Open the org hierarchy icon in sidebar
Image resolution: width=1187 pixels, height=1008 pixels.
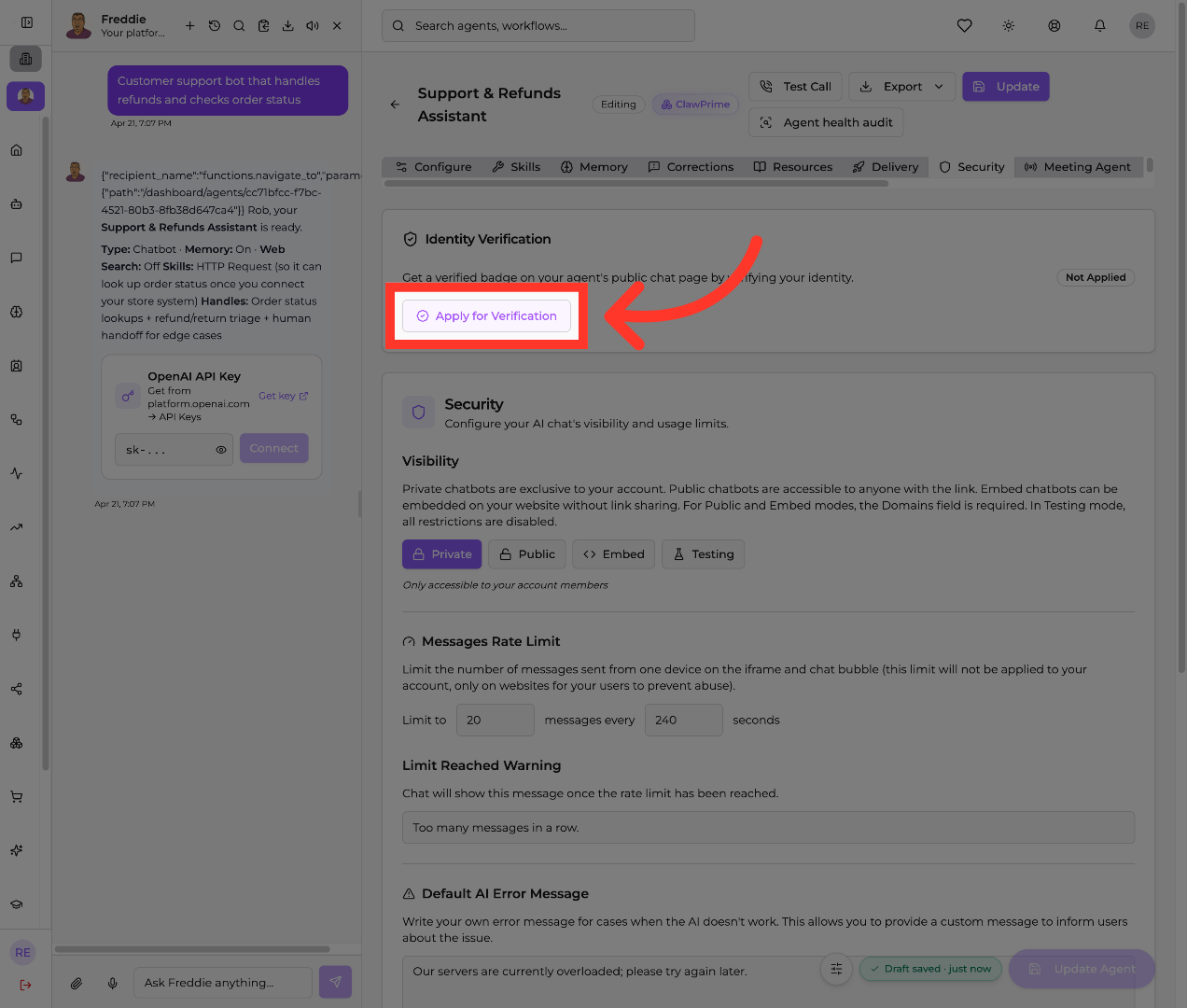17,581
